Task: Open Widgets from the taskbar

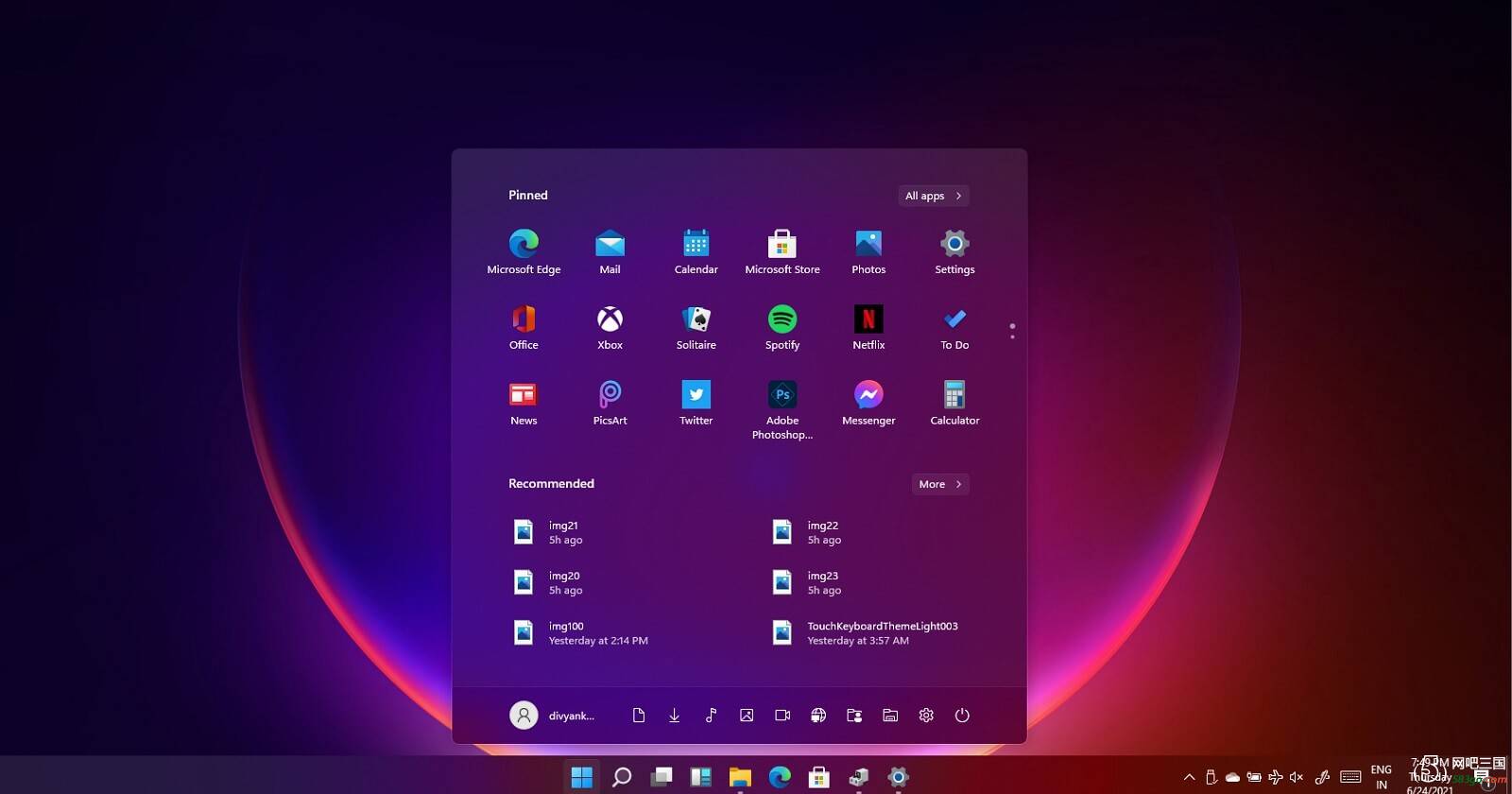Action: click(701, 777)
